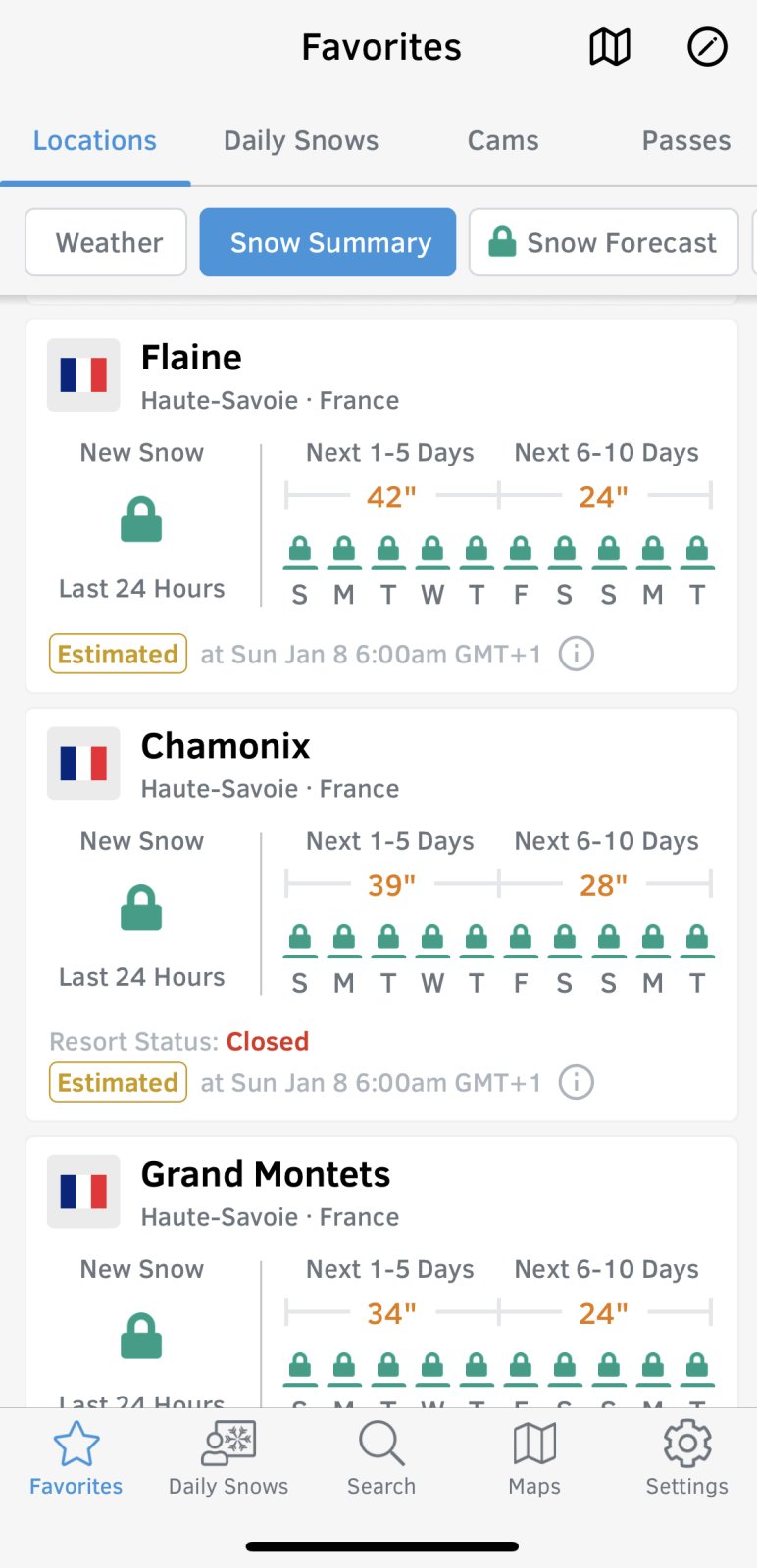Viewport: 757px width, 1568px height.
Task: Tap Chamonix's locked New Snow icon
Action: 141,907
